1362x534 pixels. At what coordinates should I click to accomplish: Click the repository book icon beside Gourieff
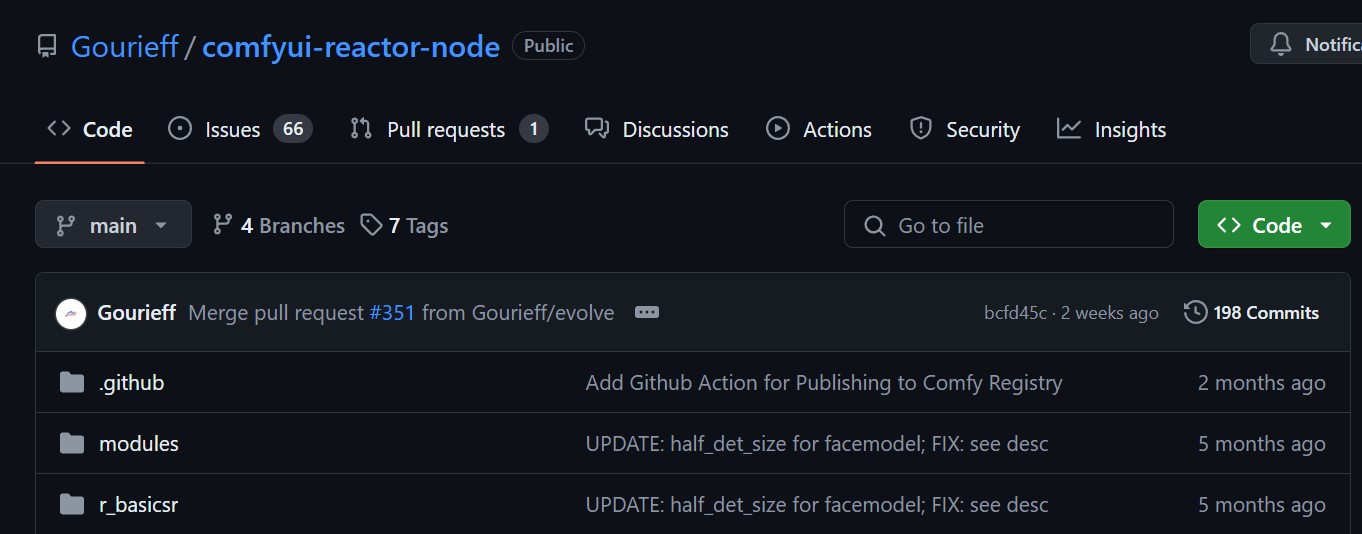coord(47,46)
